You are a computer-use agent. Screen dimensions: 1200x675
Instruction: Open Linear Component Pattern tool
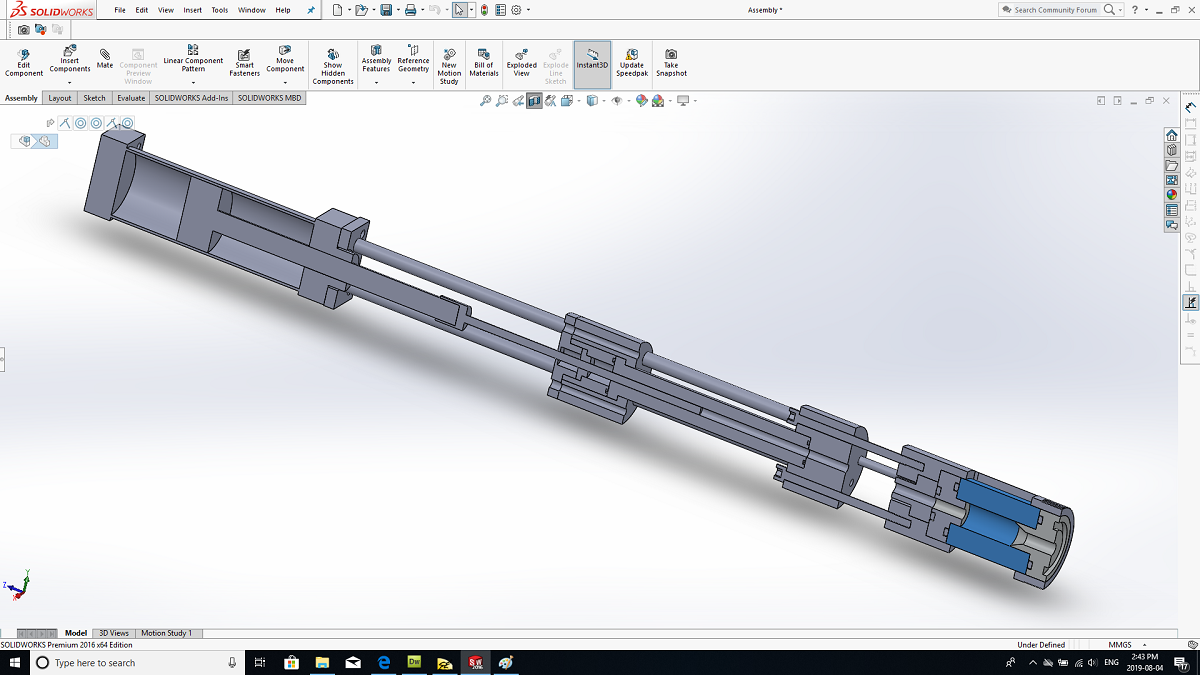(x=193, y=59)
